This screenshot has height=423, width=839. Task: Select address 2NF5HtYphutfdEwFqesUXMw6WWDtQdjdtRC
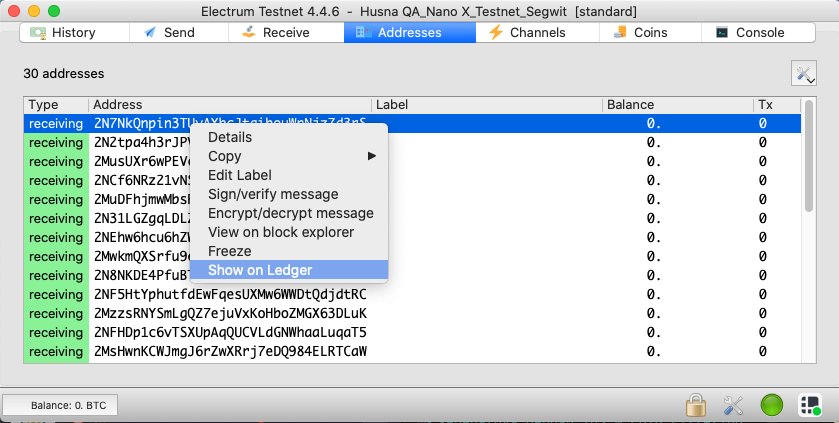[x=230, y=295]
